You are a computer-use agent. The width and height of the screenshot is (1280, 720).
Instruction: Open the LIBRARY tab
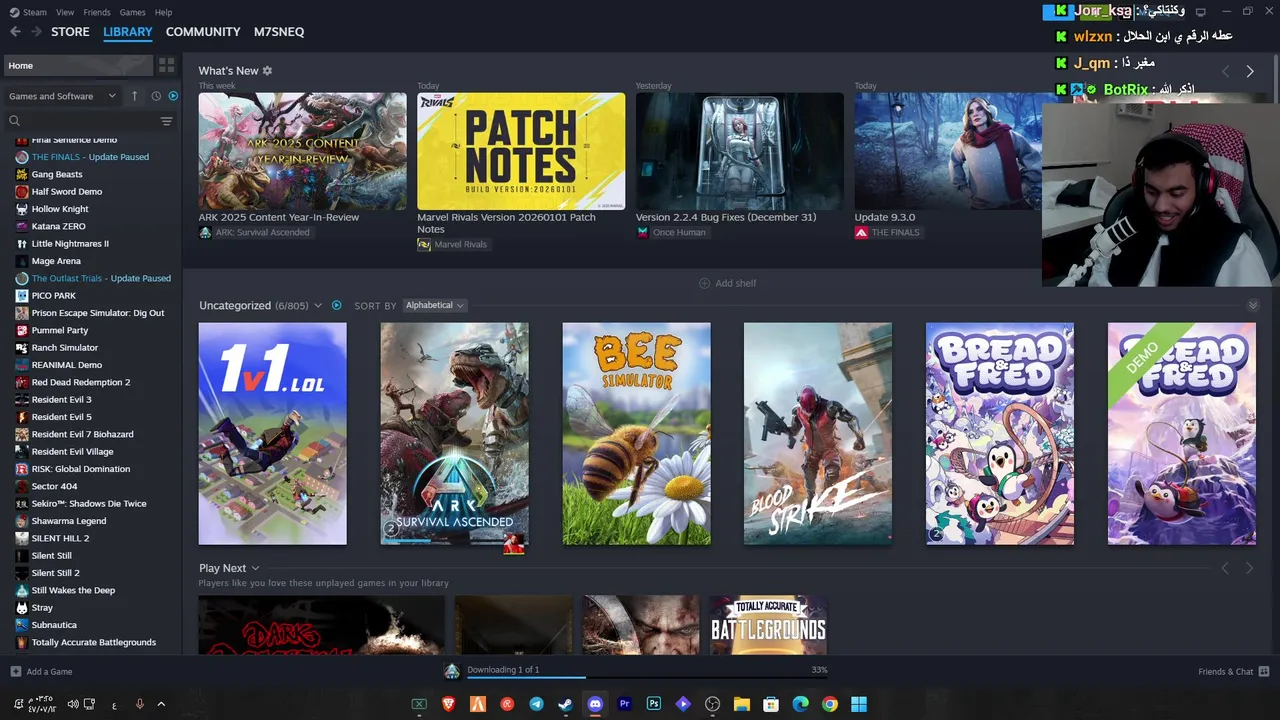click(x=128, y=32)
